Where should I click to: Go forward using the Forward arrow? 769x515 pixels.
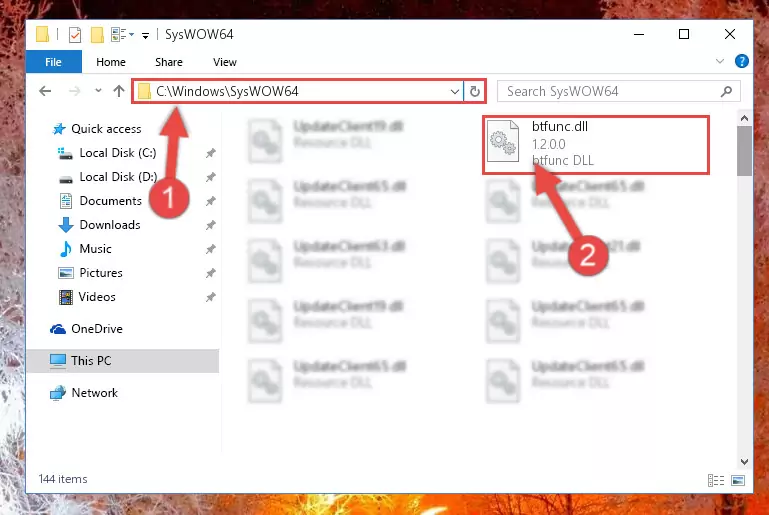pos(75,91)
